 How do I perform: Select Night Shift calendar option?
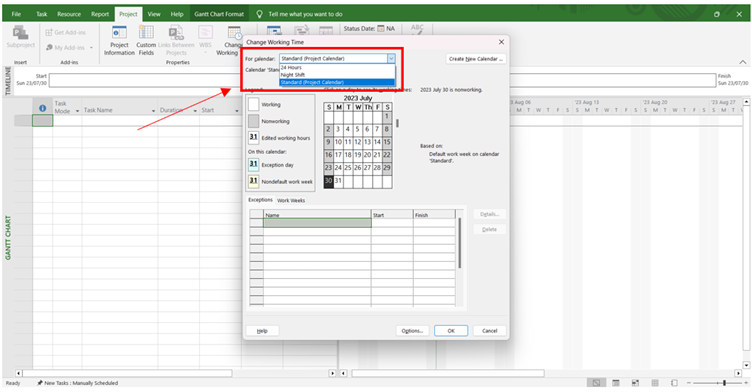[x=337, y=75]
